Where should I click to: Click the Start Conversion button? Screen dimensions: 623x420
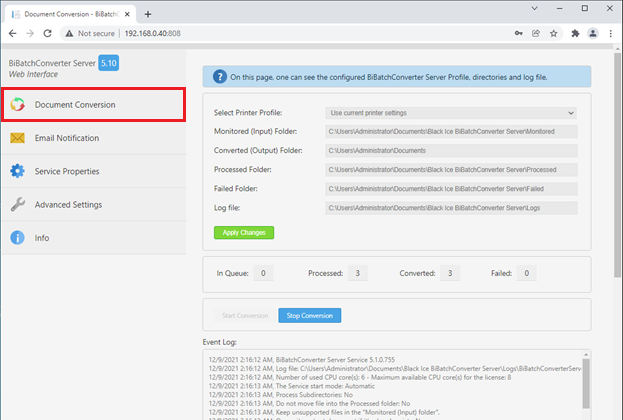[244, 315]
